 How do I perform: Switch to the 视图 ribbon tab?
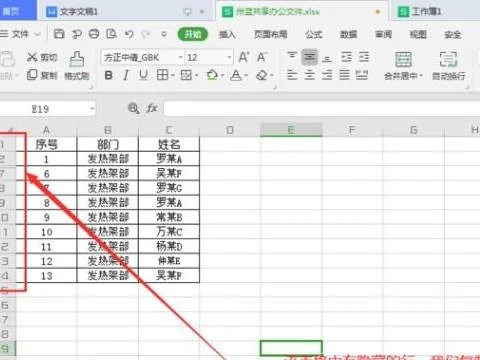418,34
